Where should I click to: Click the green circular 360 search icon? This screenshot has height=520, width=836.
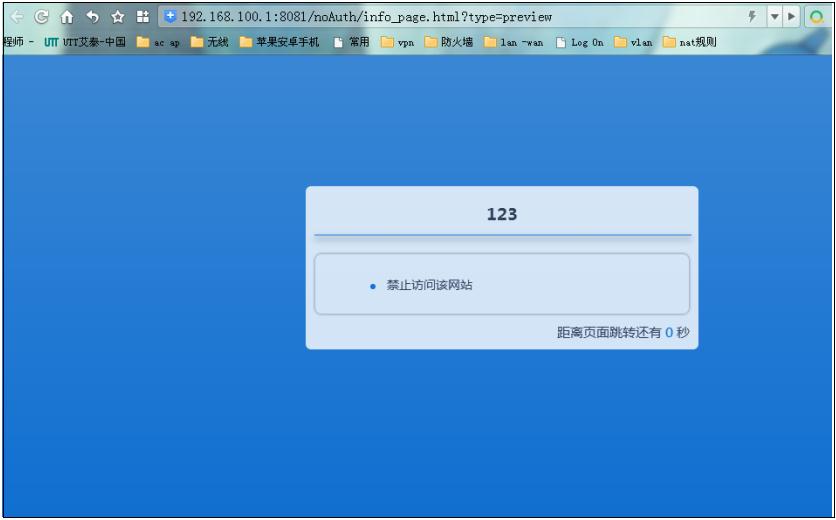(817, 17)
